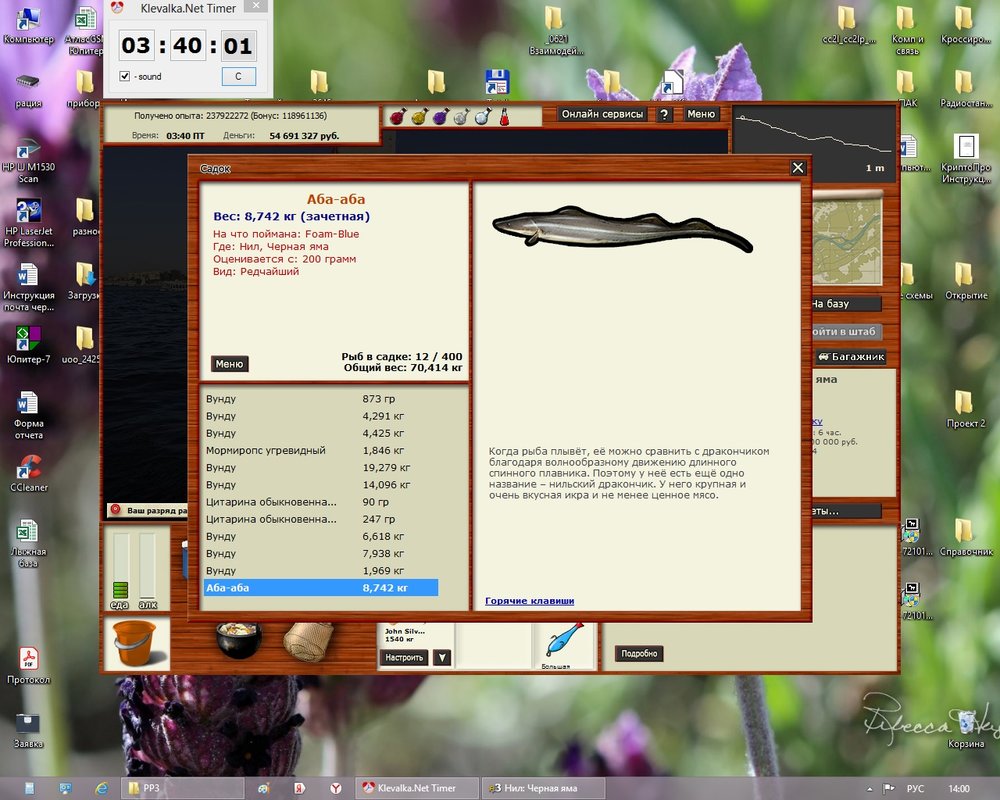Click the Багажник button
The image size is (1000, 800).
pyautogui.click(x=851, y=357)
